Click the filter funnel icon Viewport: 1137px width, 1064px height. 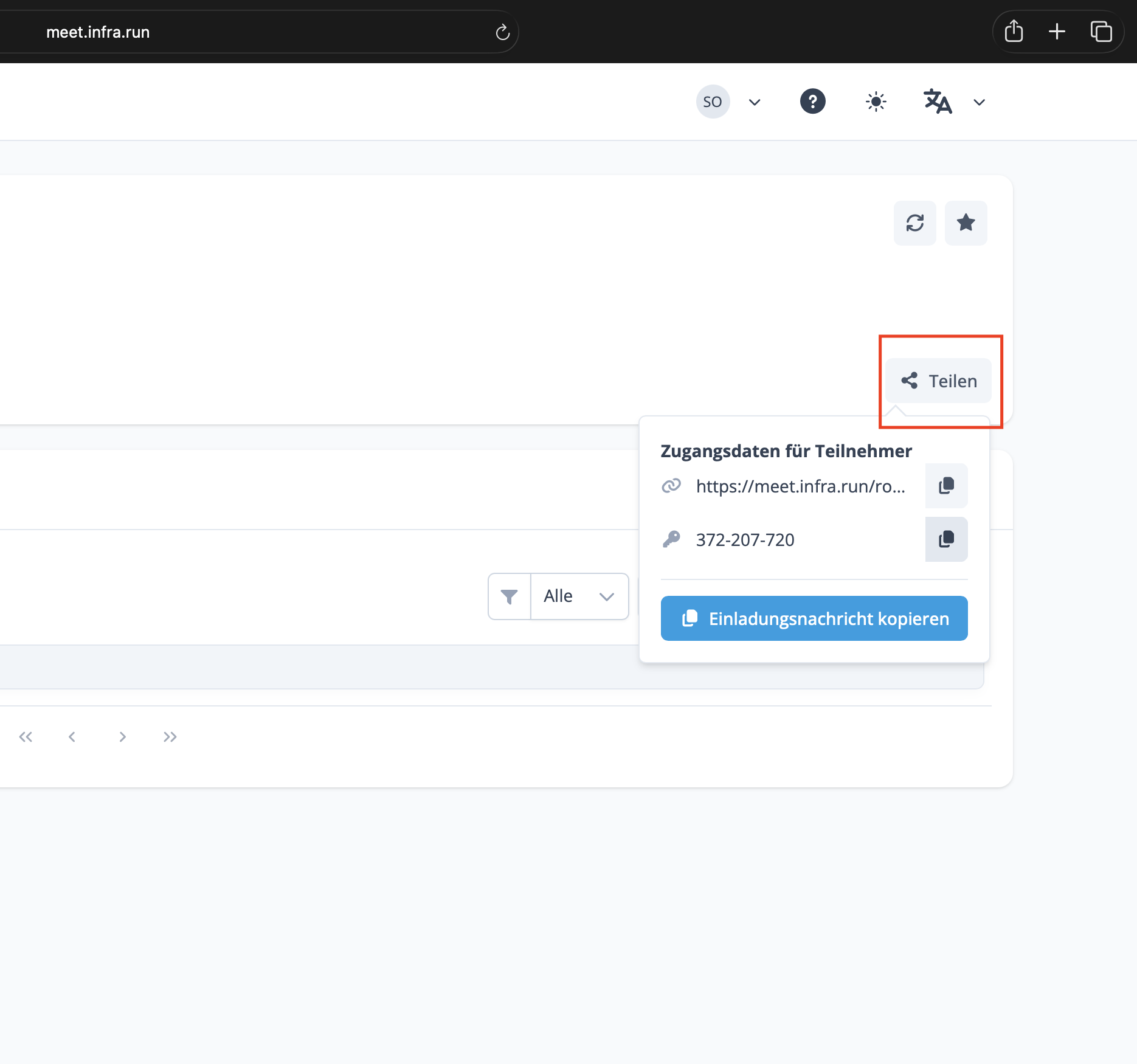pyautogui.click(x=510, y=596)
